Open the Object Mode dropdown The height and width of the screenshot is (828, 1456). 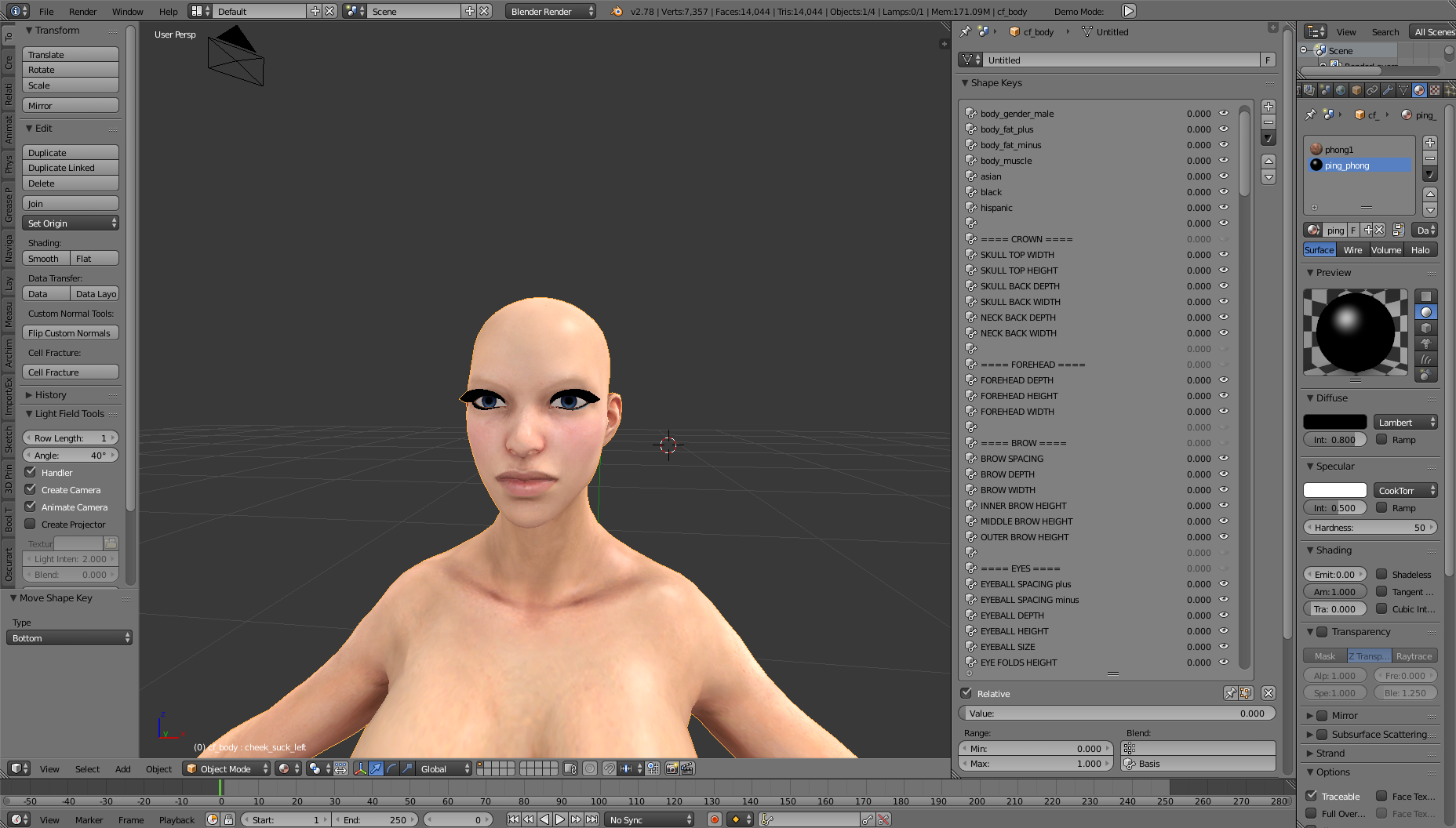(x=226, y=768)
